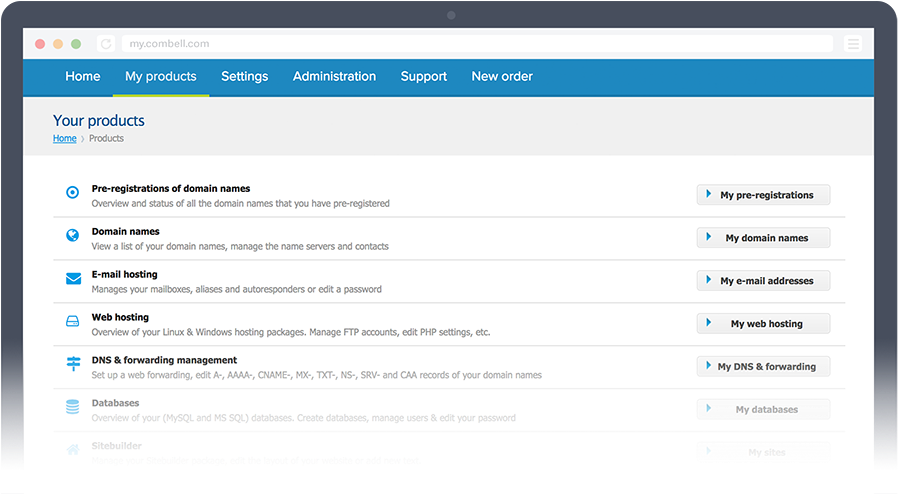Go to the Administration section
The height and width of the screenshot is (494, 898).
click(334, 77)
